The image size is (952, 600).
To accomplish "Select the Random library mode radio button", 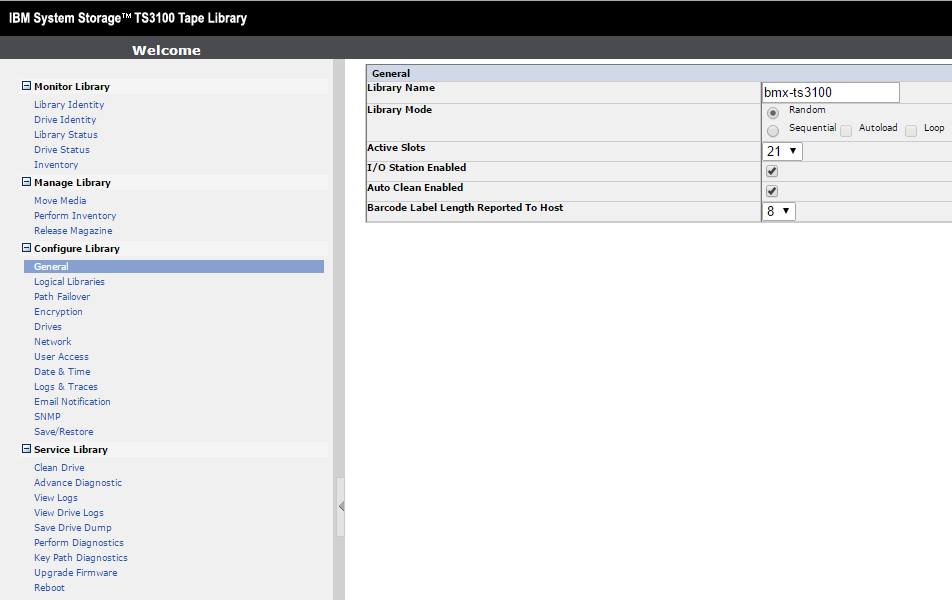I will coord(773,113).
